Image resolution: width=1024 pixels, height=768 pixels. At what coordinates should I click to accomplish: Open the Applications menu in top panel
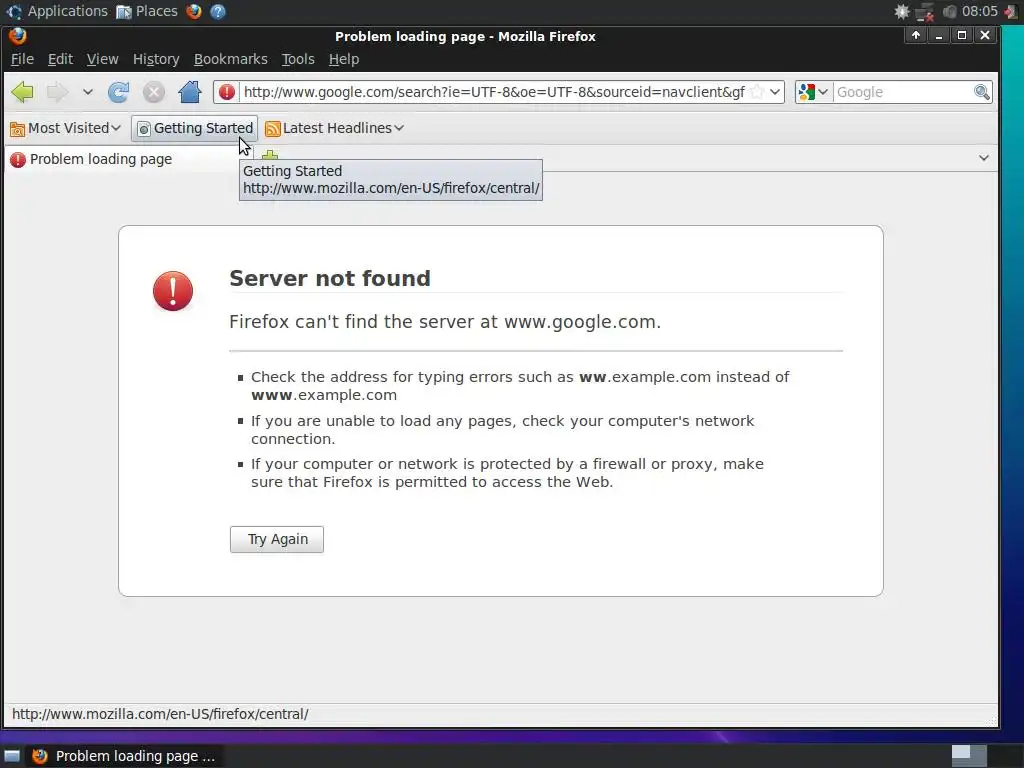pyautogui.click(x=57, y=11)
